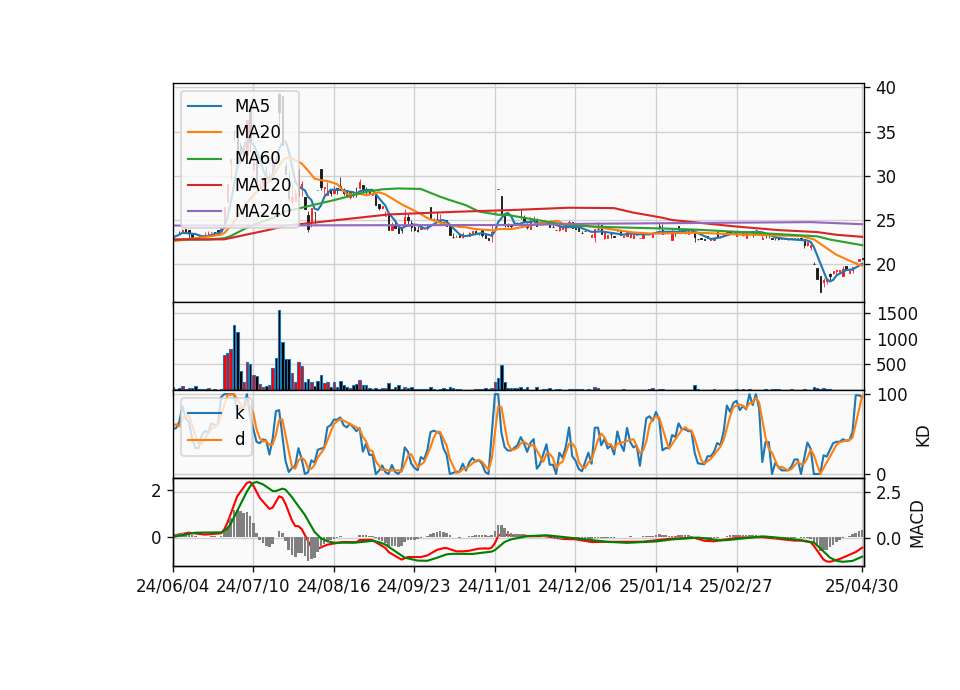Viewport: 960px width, 690px height.
Task: Click the MACD axis label
Action: [x=917, y=524]
